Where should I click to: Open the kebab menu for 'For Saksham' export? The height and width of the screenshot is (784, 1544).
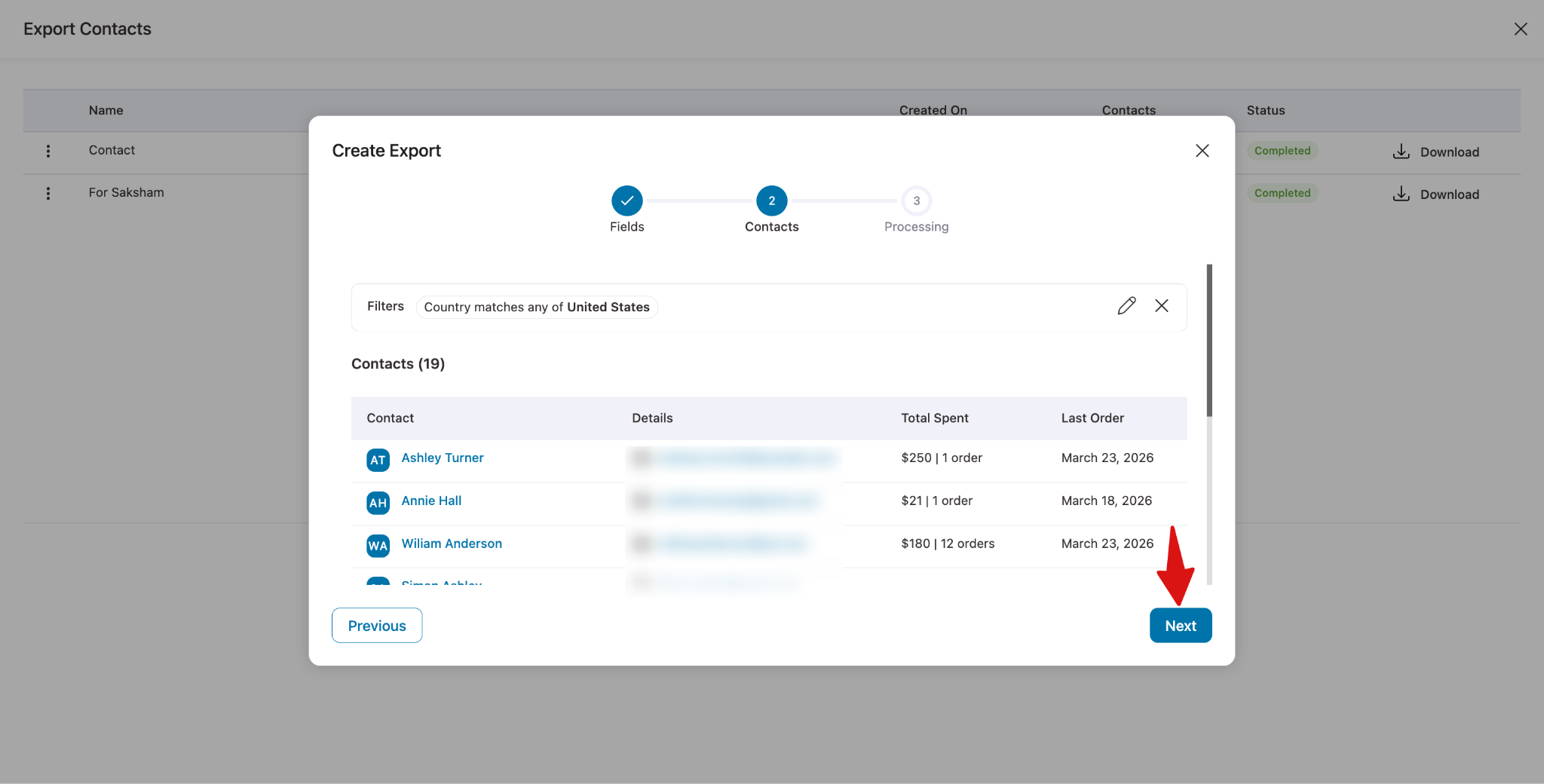coord(48,193)
